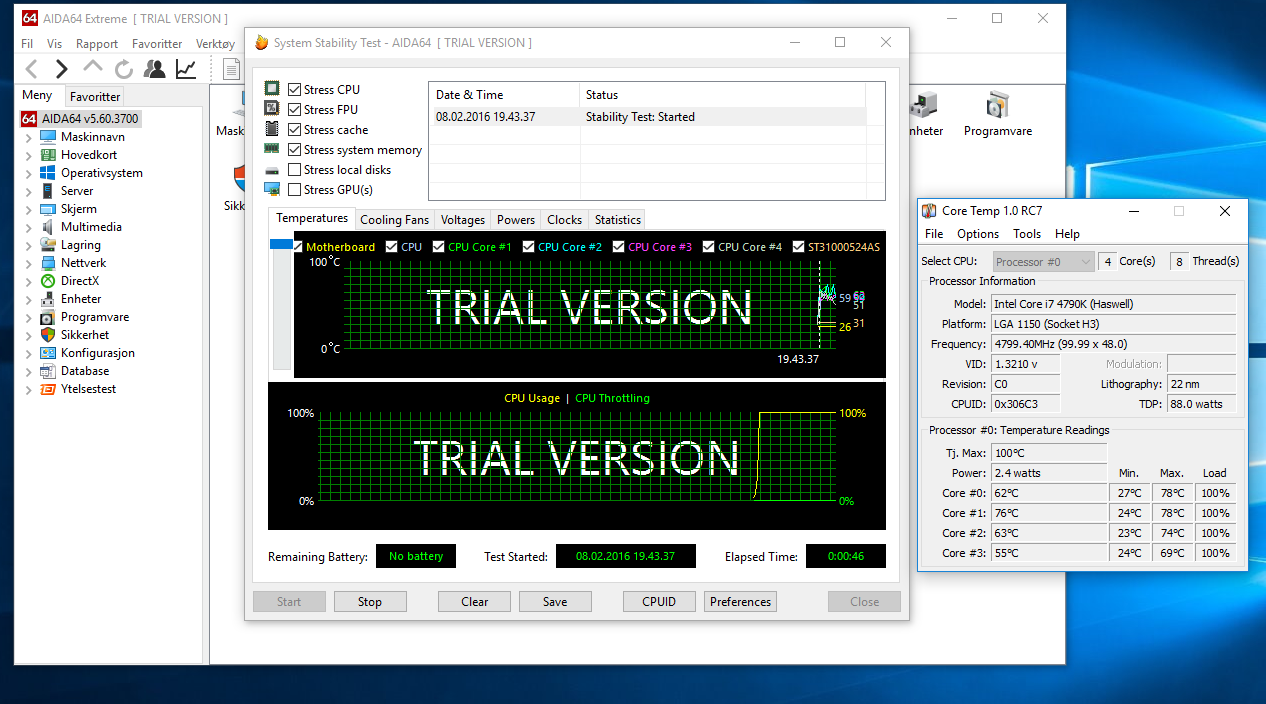Expand the Skjerm tree node
This screenshot has height=704, width=1266.
point(28,209)
